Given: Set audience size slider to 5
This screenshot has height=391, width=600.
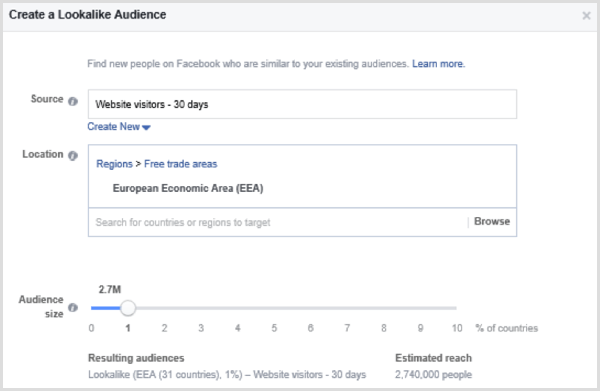Looking at the screenshot, I should (x=274, y=308).
